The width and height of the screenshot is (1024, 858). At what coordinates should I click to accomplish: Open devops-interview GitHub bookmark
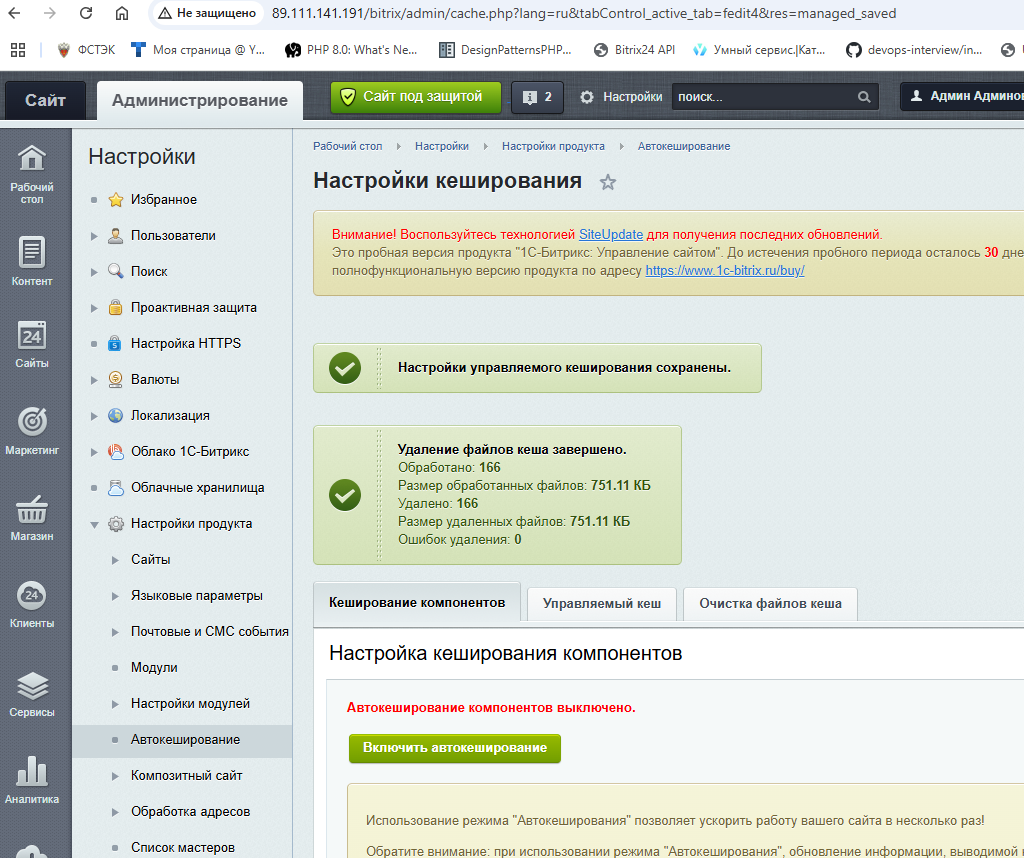tap(913, 50)
